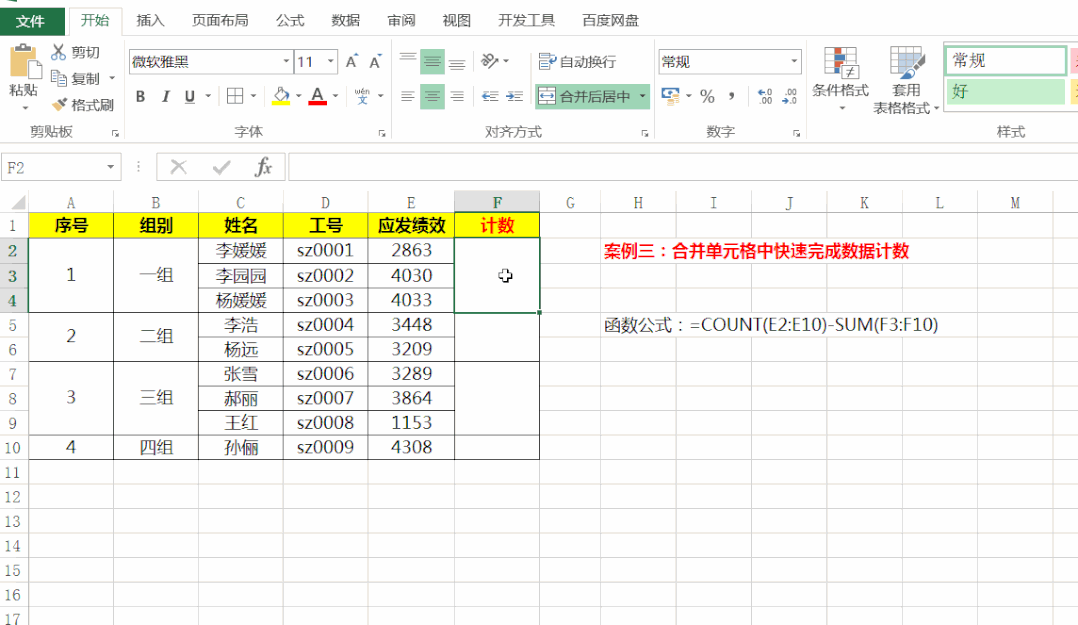Image resolution: width=1078 pixels, height=625 pixels.
Task: Click inside the formula bar input
Action: click(683, 167)
